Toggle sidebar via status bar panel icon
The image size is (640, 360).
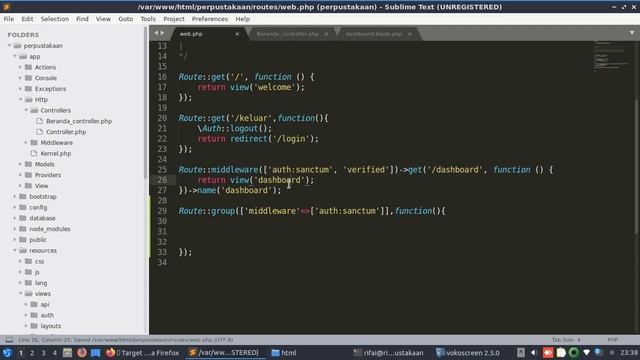9,340
